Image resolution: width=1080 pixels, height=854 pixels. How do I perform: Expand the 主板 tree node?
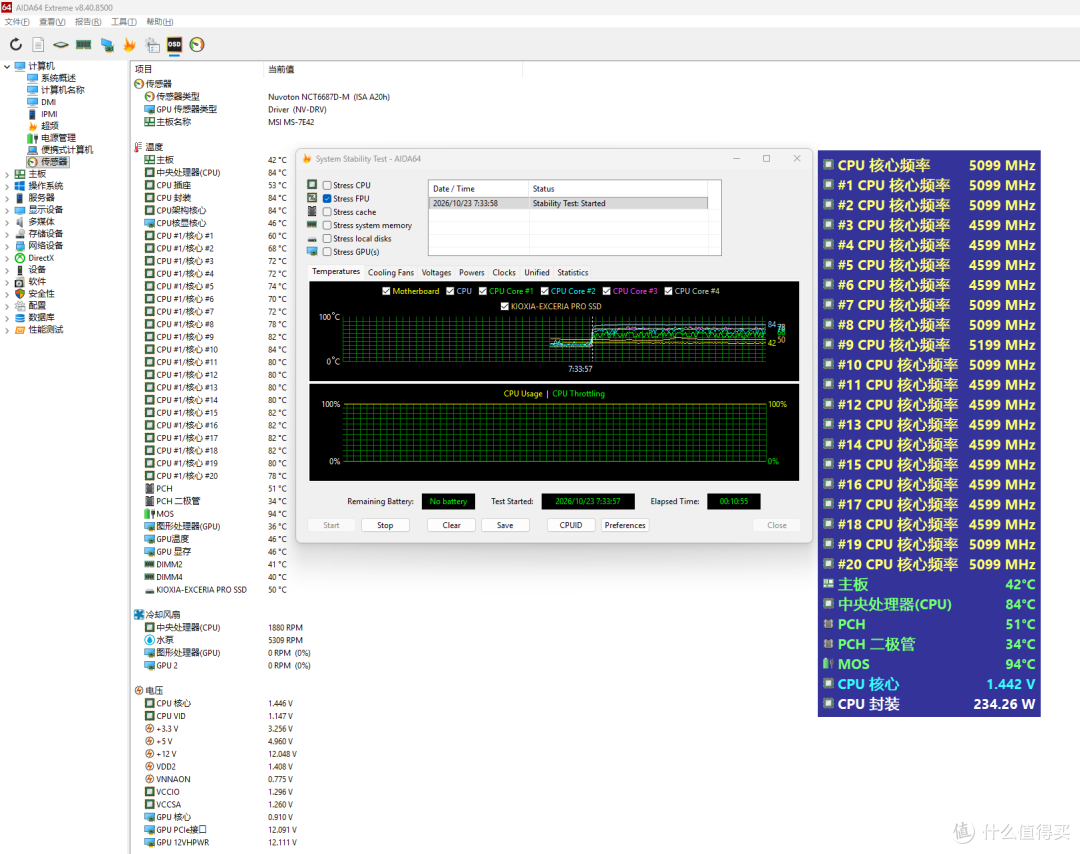coord(7,174)
